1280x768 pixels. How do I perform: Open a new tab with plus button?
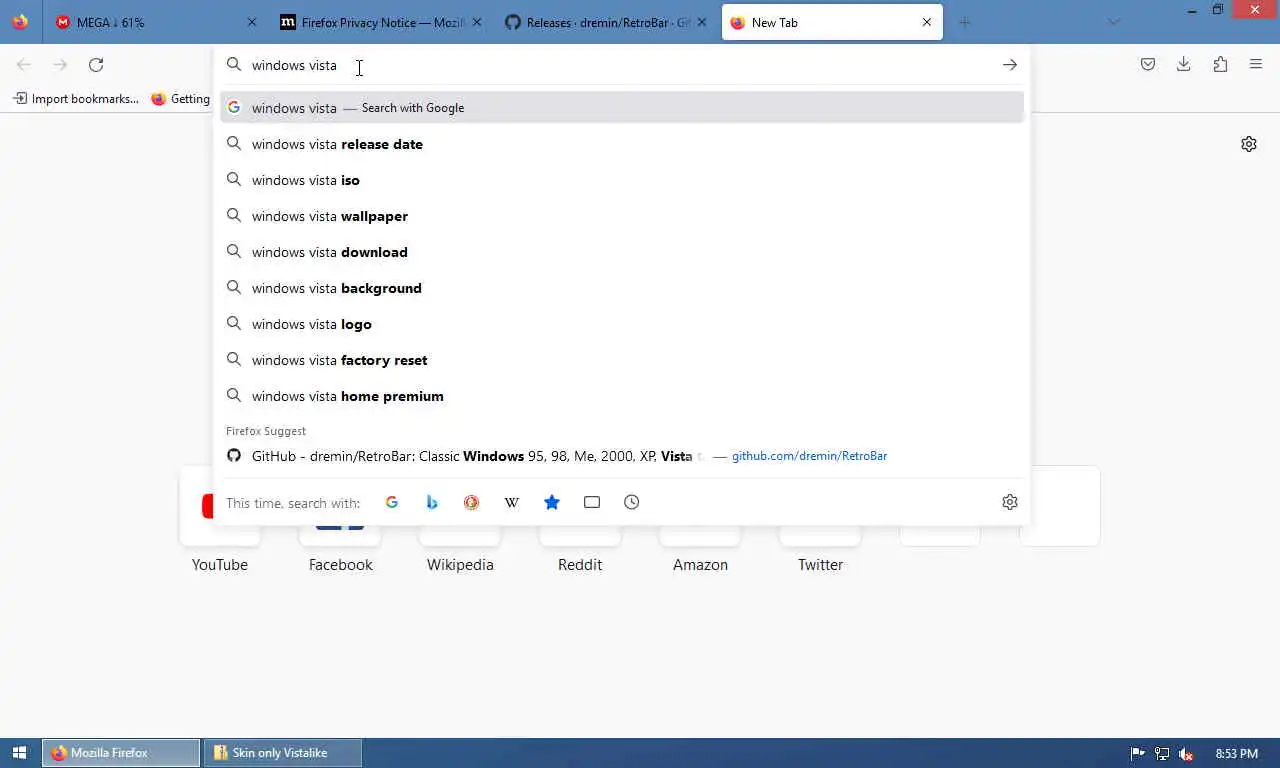[x=965, y=22]
